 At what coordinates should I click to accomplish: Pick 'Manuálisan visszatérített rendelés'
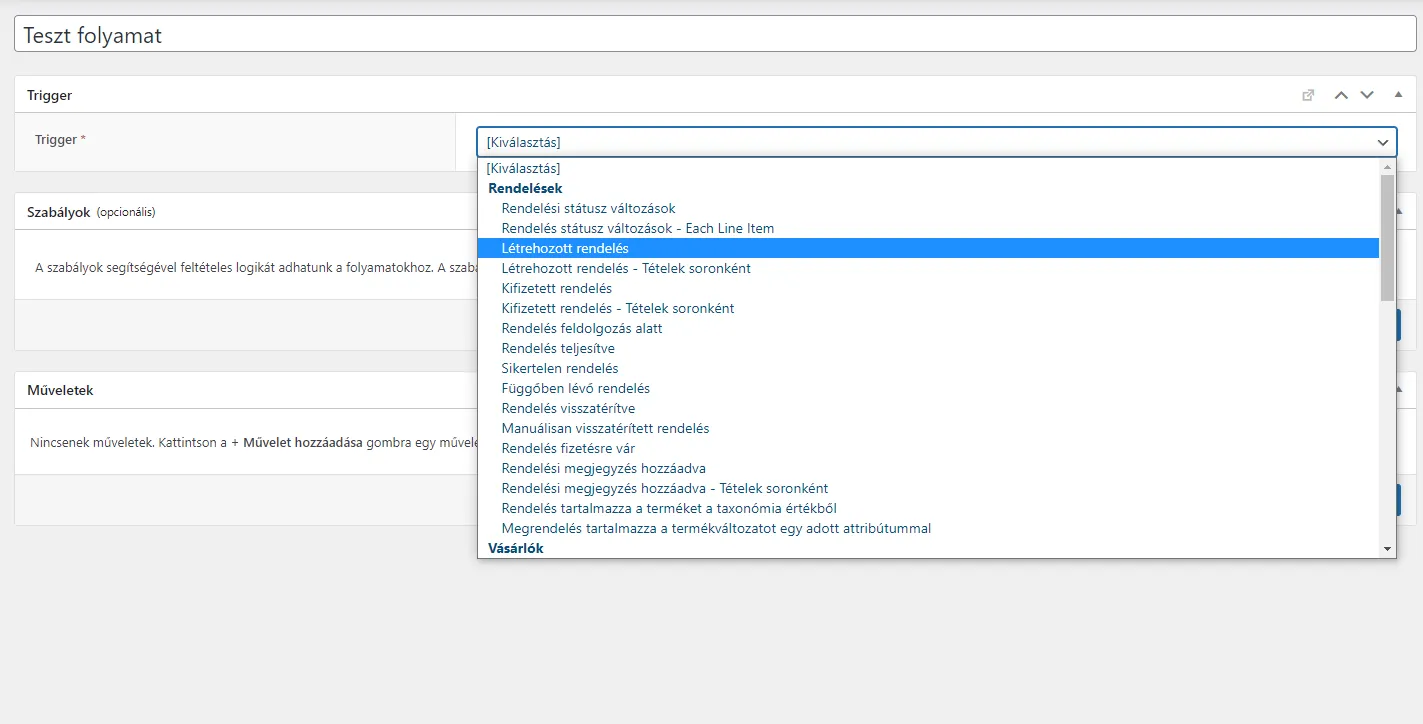pos(928,428)
